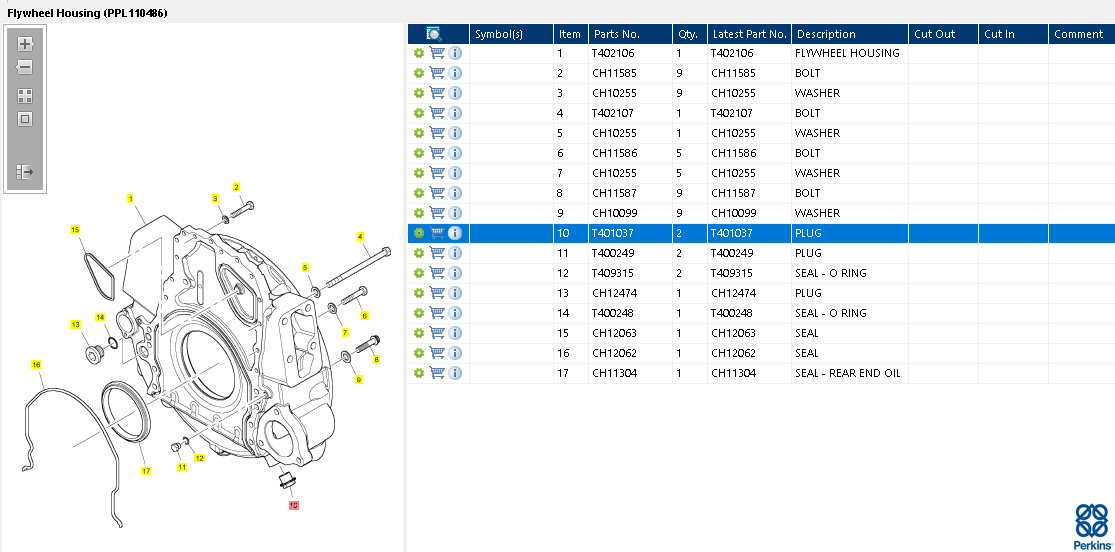Click the four-squares grid view icon

[25, 96]
